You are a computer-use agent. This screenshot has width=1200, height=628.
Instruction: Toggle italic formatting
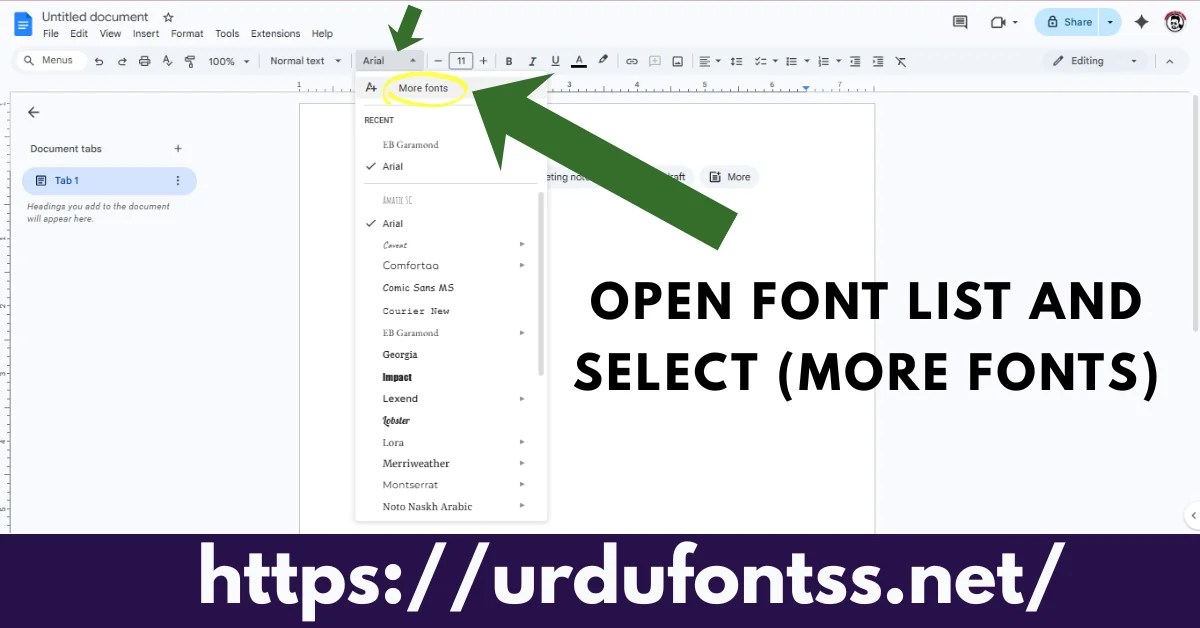(x=532, y=61)
